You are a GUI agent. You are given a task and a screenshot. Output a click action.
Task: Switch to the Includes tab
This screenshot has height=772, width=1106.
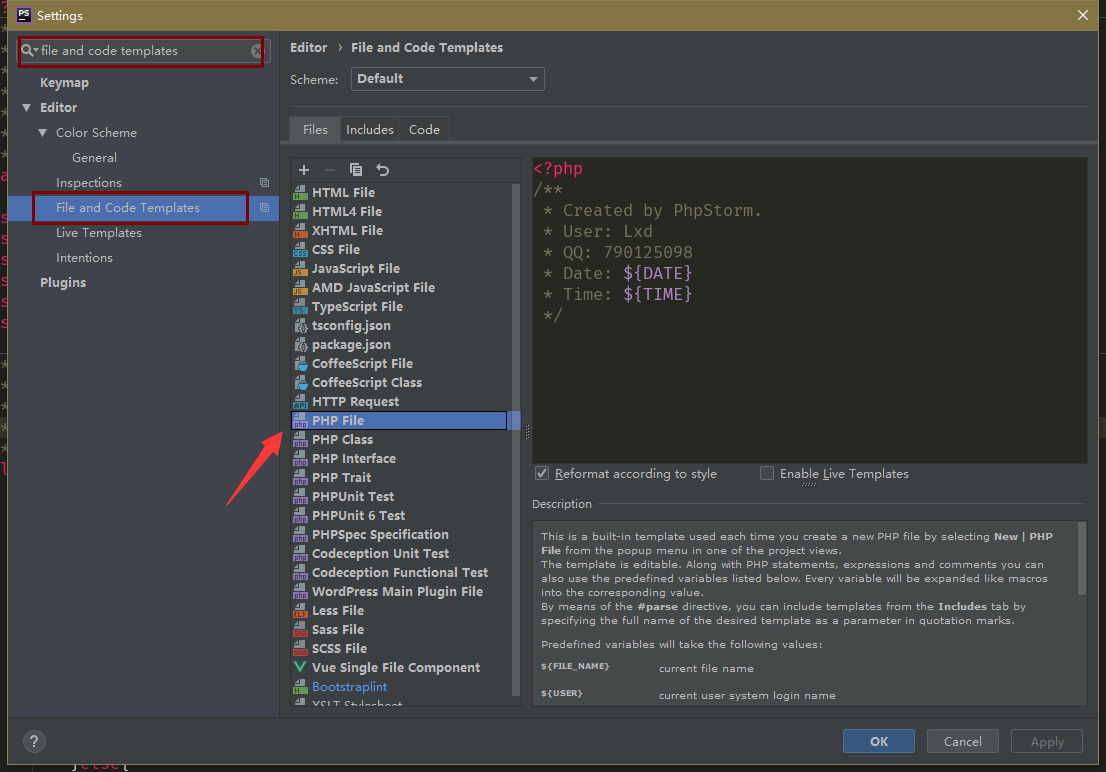(369, 129)
